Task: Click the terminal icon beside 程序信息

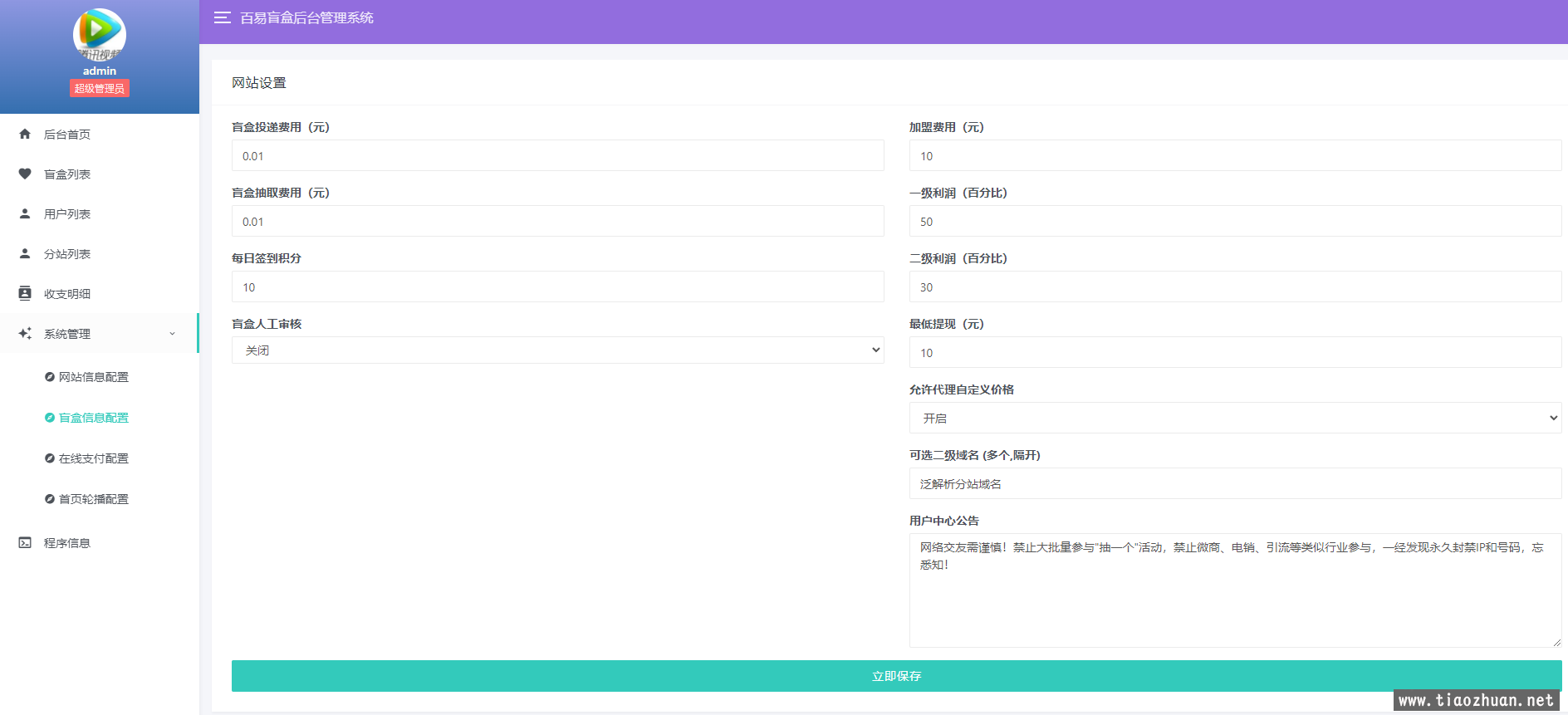Action: pyautogui.click(x=25, y=542)
